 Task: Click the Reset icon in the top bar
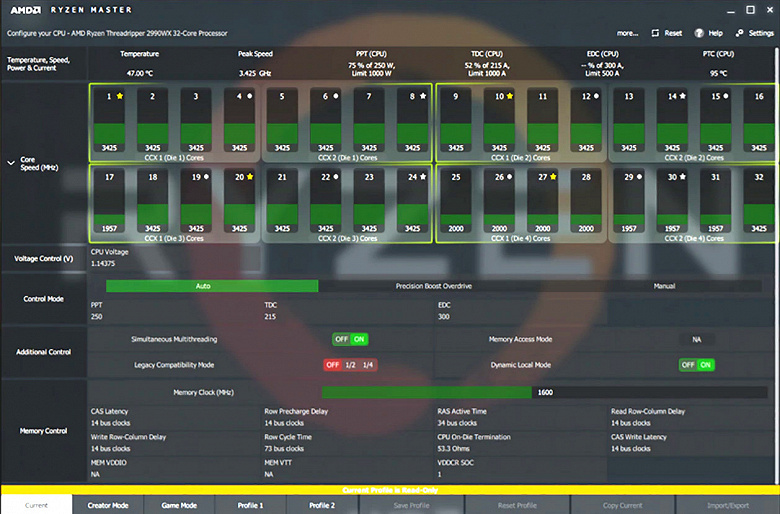click(x=655, y=33)
